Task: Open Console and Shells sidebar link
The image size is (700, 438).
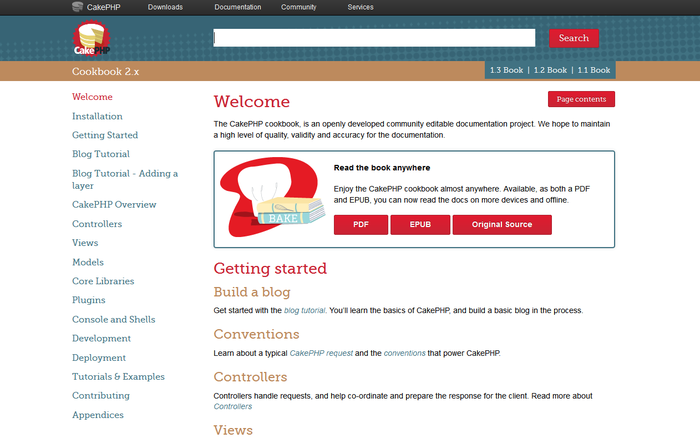Action: (114, 320)
